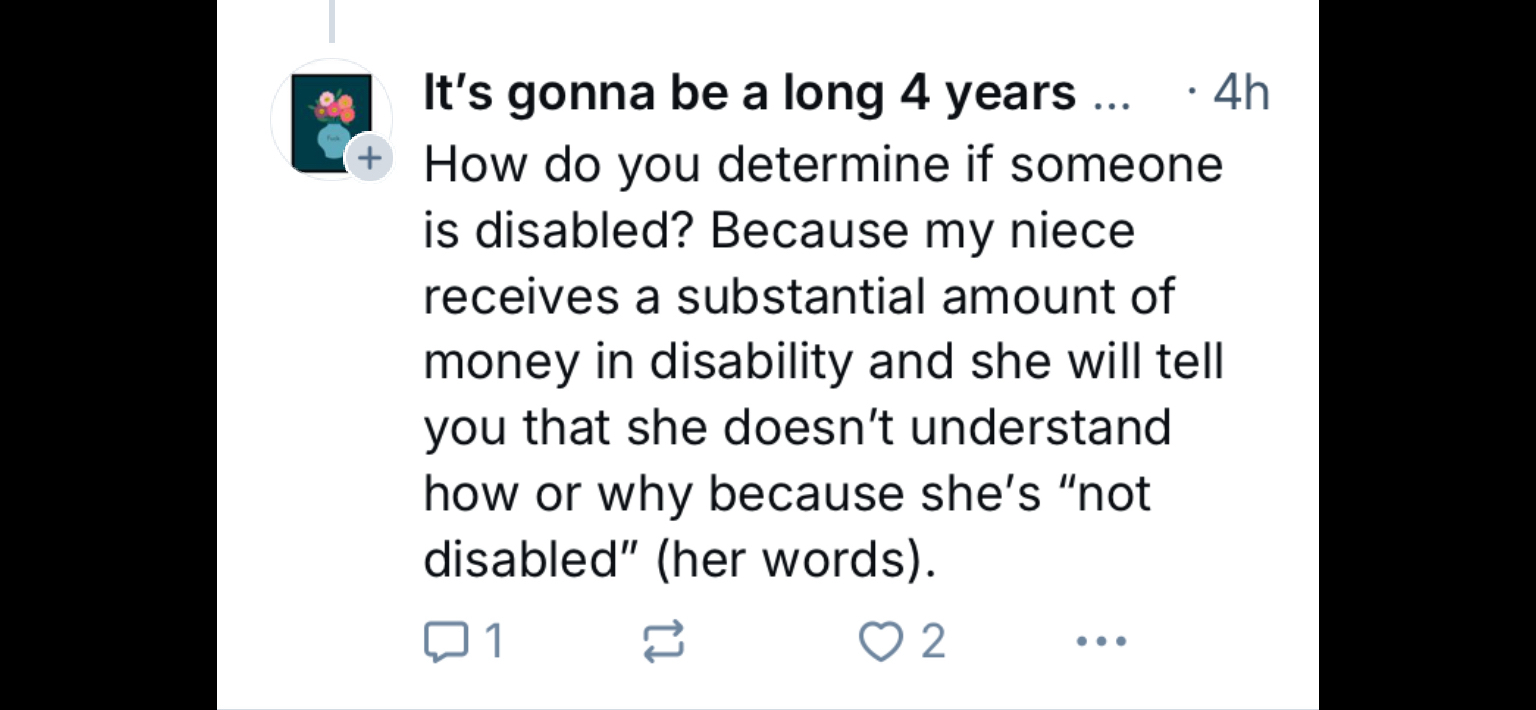Click the line "you that she doesn't understand"
The width and height of the screenshot is (1536, 710).
(x=796, y=427)
